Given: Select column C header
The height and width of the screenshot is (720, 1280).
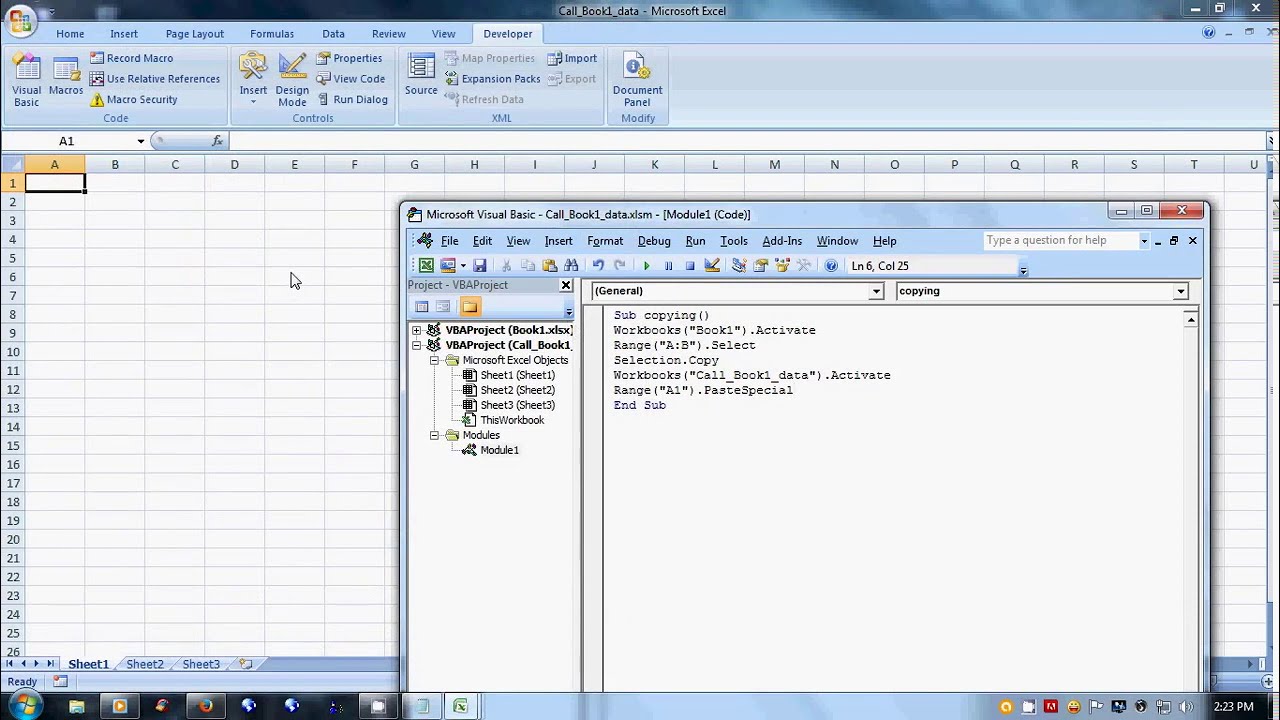Looking at the screenshot, I should (x=174, y=164).
